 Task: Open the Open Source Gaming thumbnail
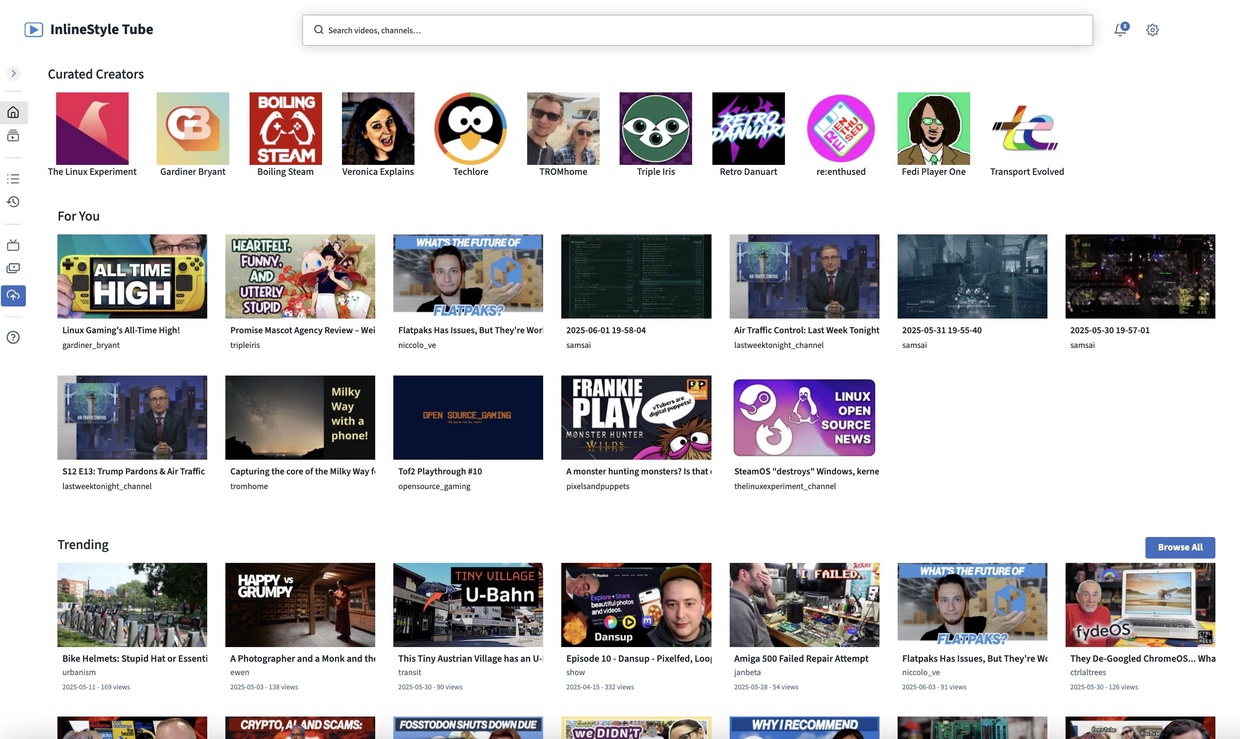(x=468, y=418)
